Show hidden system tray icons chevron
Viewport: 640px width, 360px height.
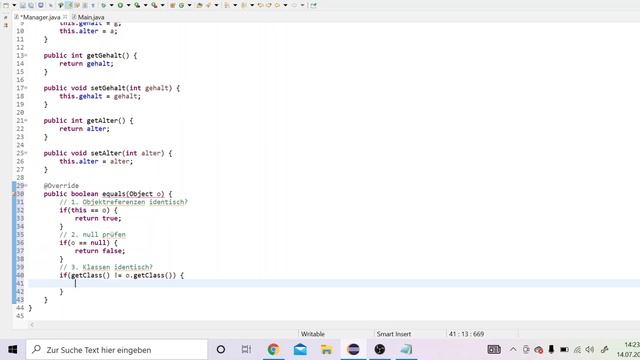click(x=513, y=349)
